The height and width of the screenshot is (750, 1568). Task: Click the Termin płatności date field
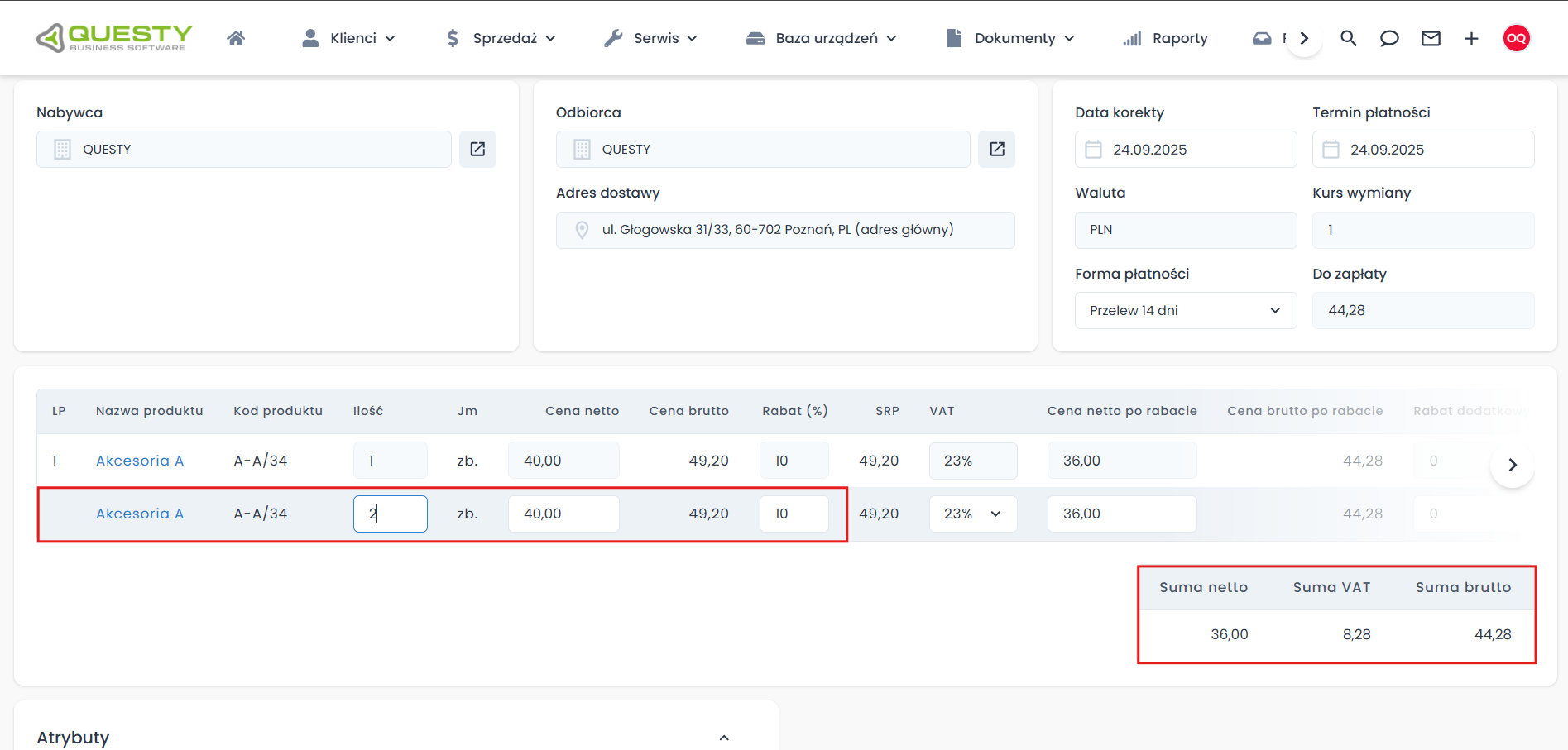pyautogui.click(x=1423, y=150)
